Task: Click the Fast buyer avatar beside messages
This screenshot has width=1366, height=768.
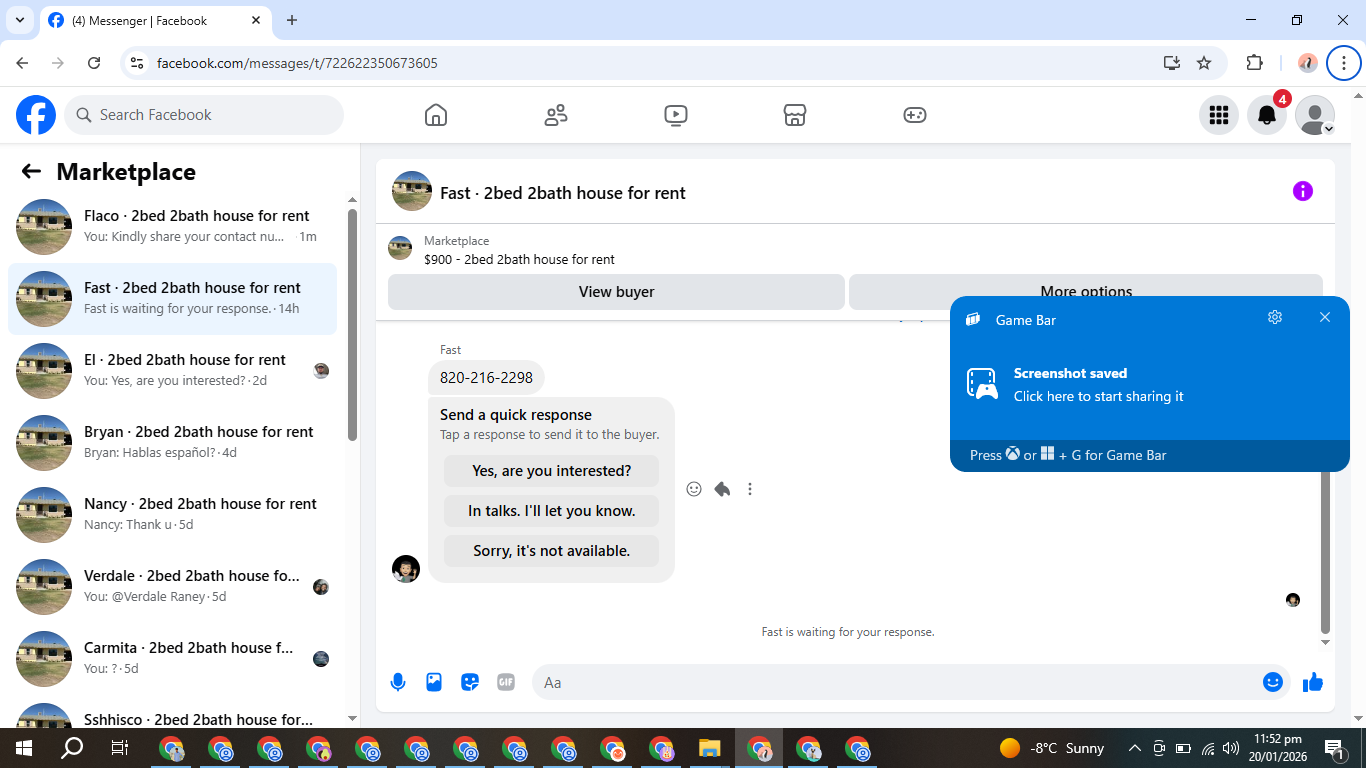Action: (406, 569)
